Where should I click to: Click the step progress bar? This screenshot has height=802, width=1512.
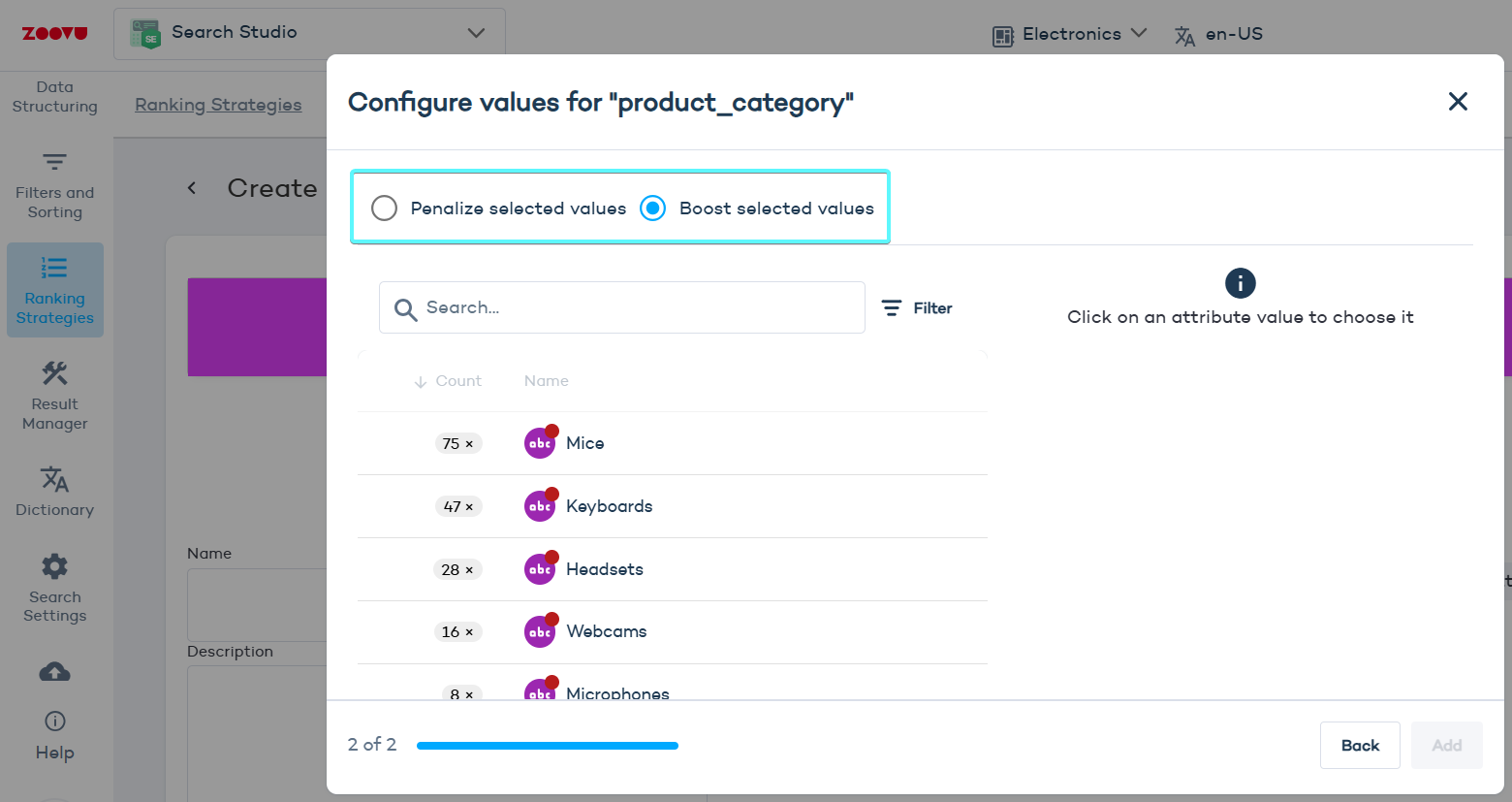547,746
